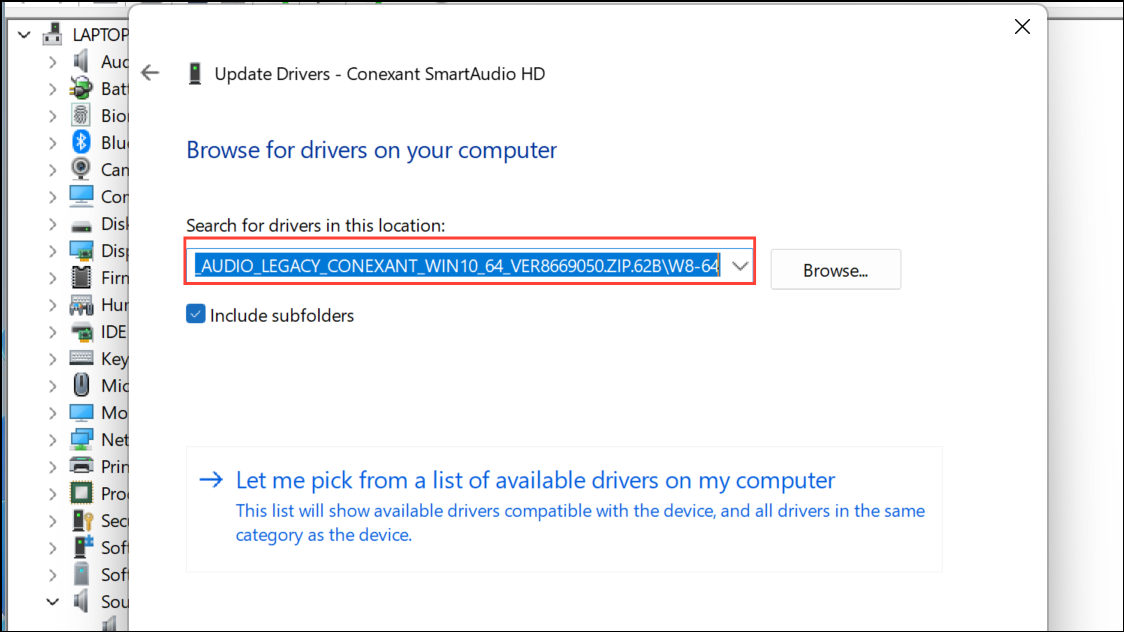Expand the Security devices tree node

point(52,521)
